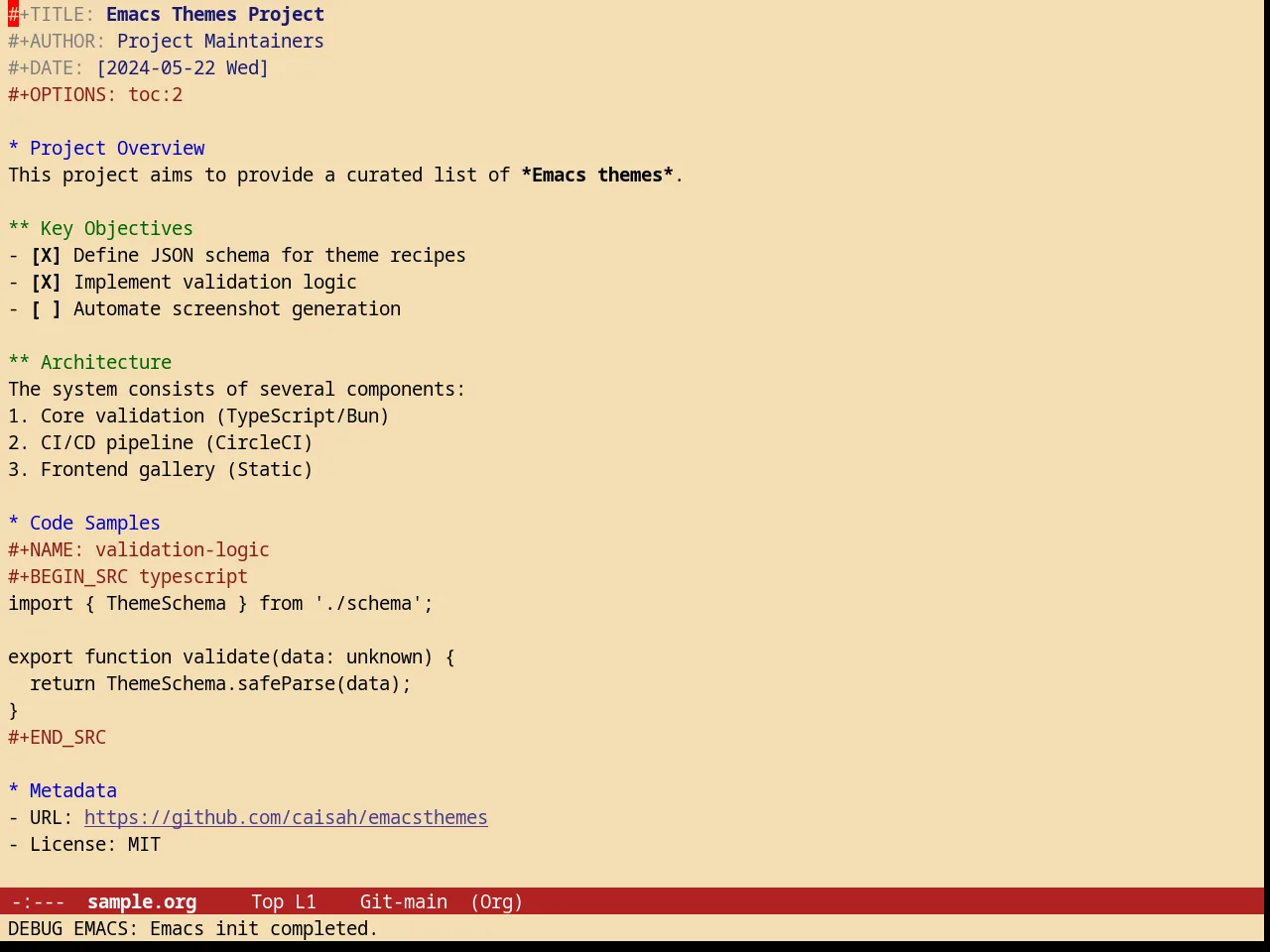Click the #+OPTIONS: toc:2 keyword line
This screenshot has height=952, width=1270.
(95, 95)
